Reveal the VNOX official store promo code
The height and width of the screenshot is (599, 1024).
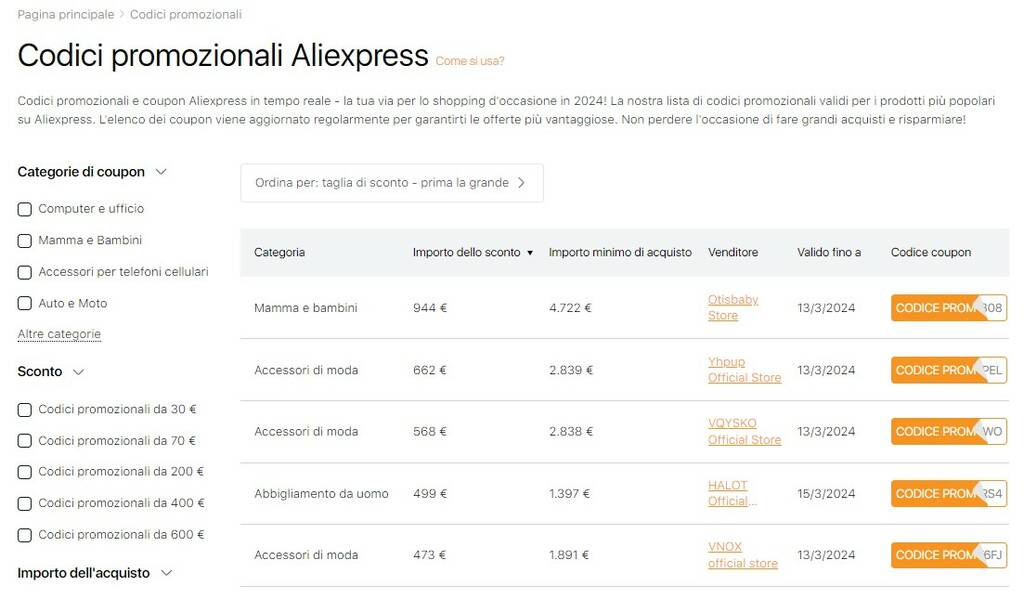[x=946, y=555]
